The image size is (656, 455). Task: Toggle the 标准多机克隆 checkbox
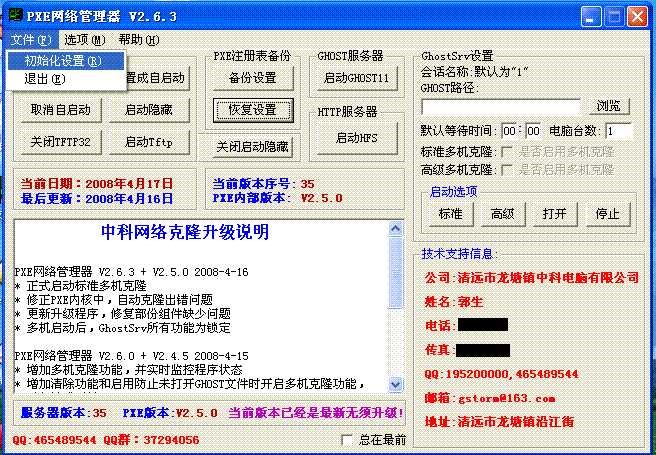point(507,151)
